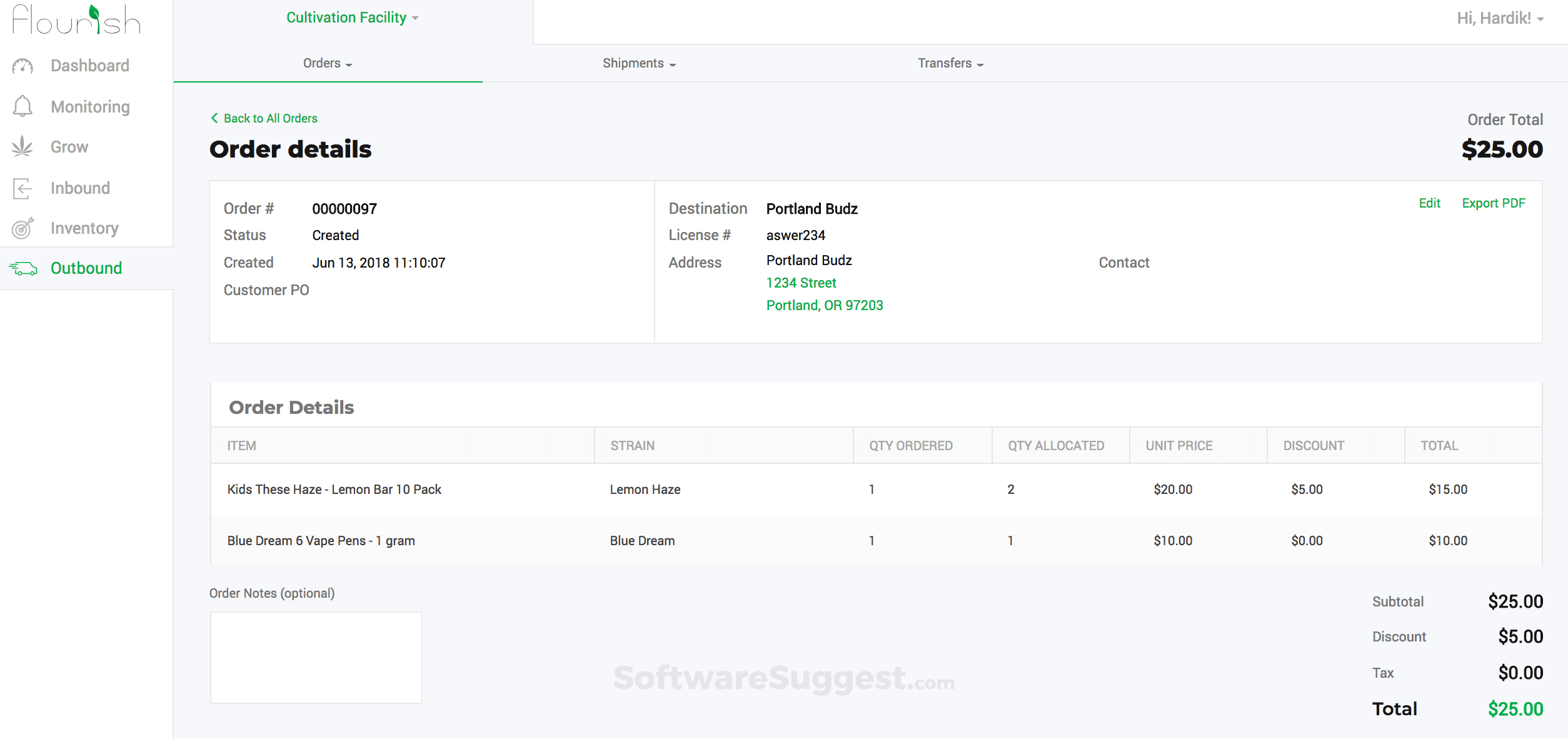Open the Grow section via leaf icon
This screenshot has width=1568, height=739.
[23, 146]
